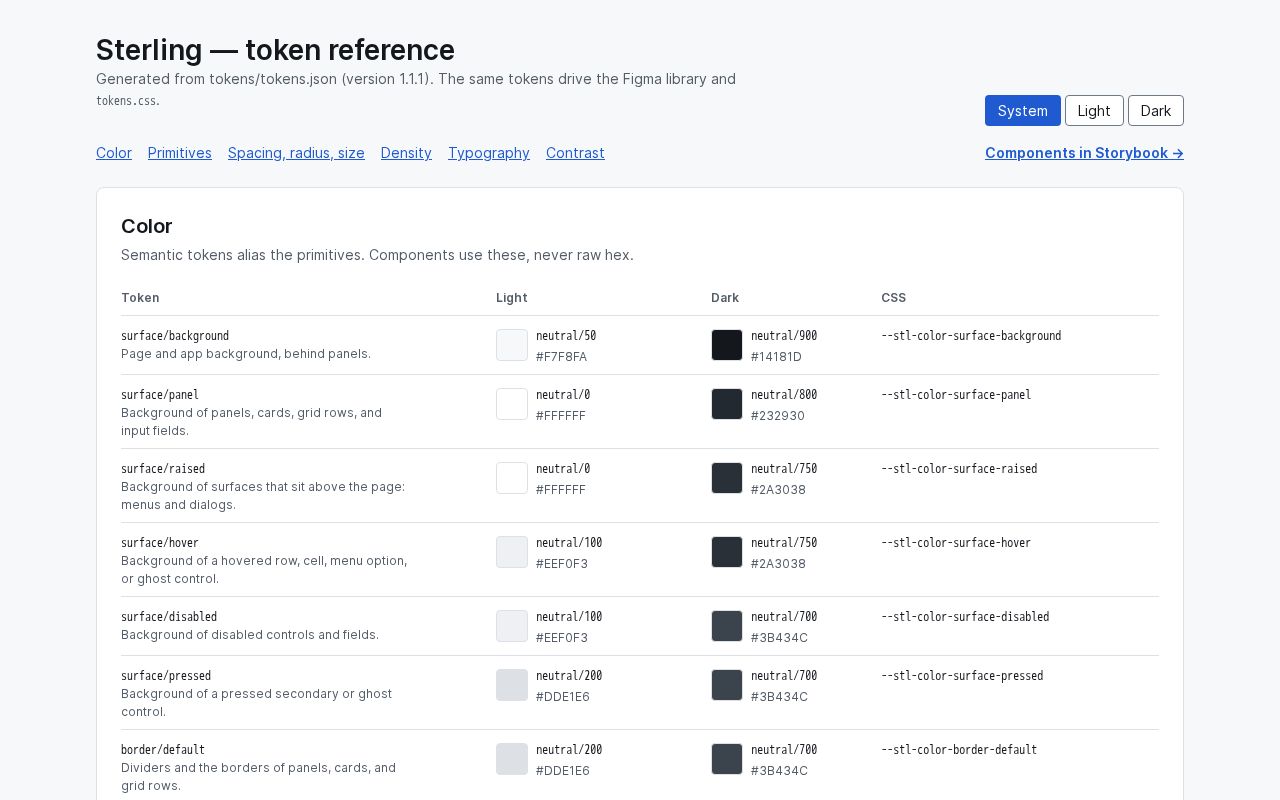Click the Color section heading

point(147,226)
